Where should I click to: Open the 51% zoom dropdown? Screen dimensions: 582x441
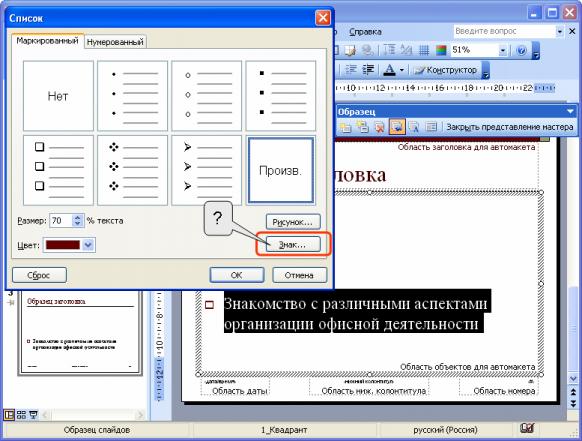point(503,50)
